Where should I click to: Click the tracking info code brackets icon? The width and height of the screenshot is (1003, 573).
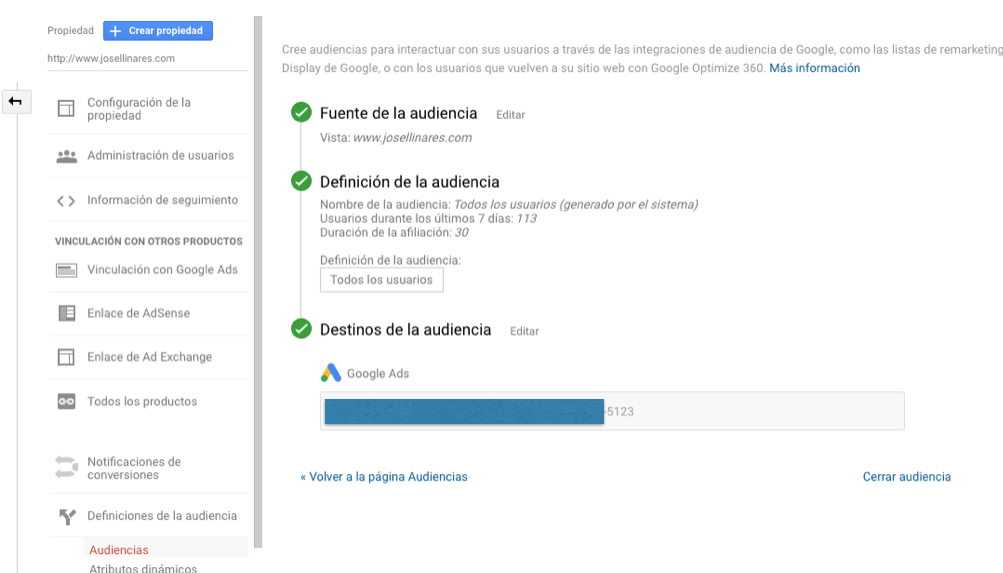point(66,200)
